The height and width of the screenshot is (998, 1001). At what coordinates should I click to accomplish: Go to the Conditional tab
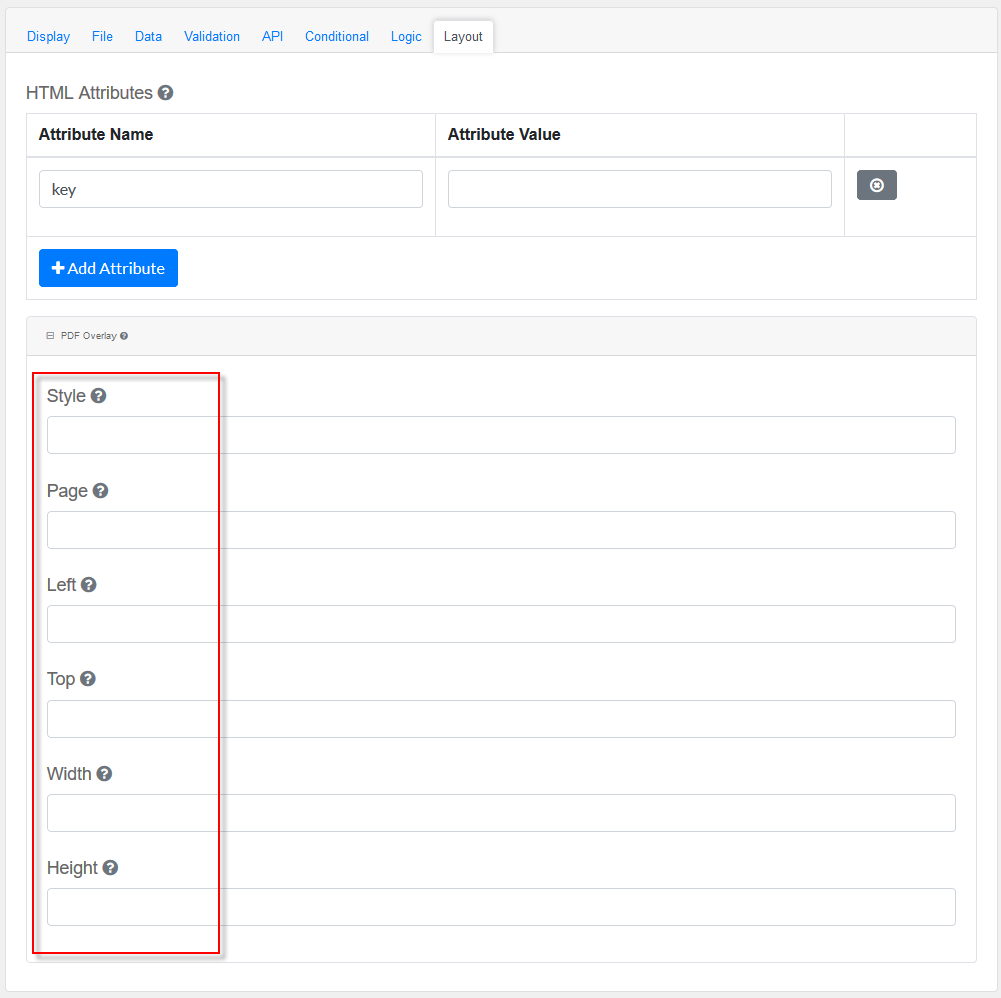(x=337, y=36)
